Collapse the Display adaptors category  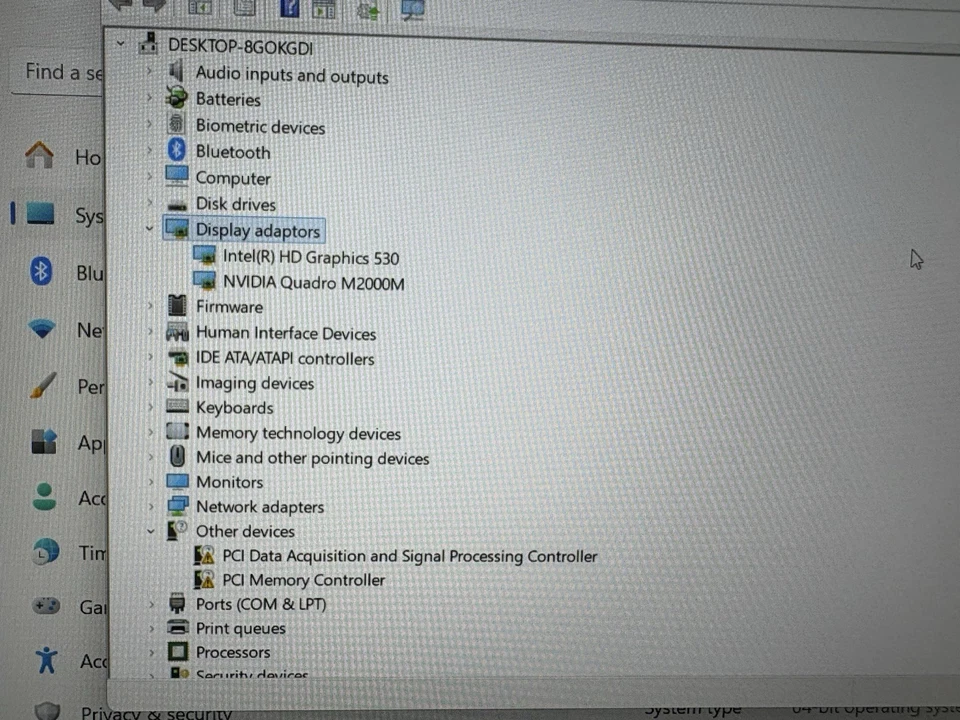(x=149, y=229)
